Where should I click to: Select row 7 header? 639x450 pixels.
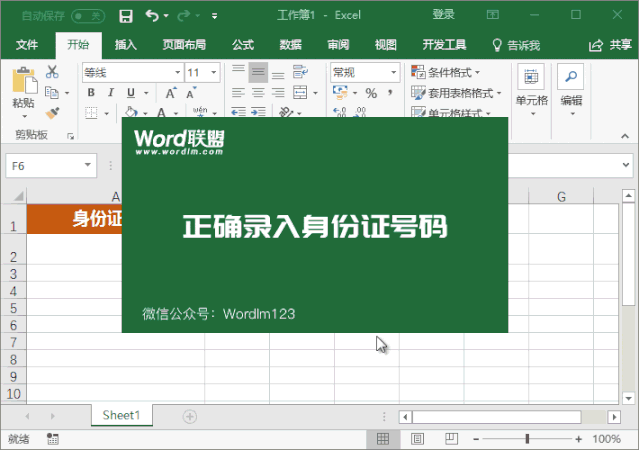(13, 342)
